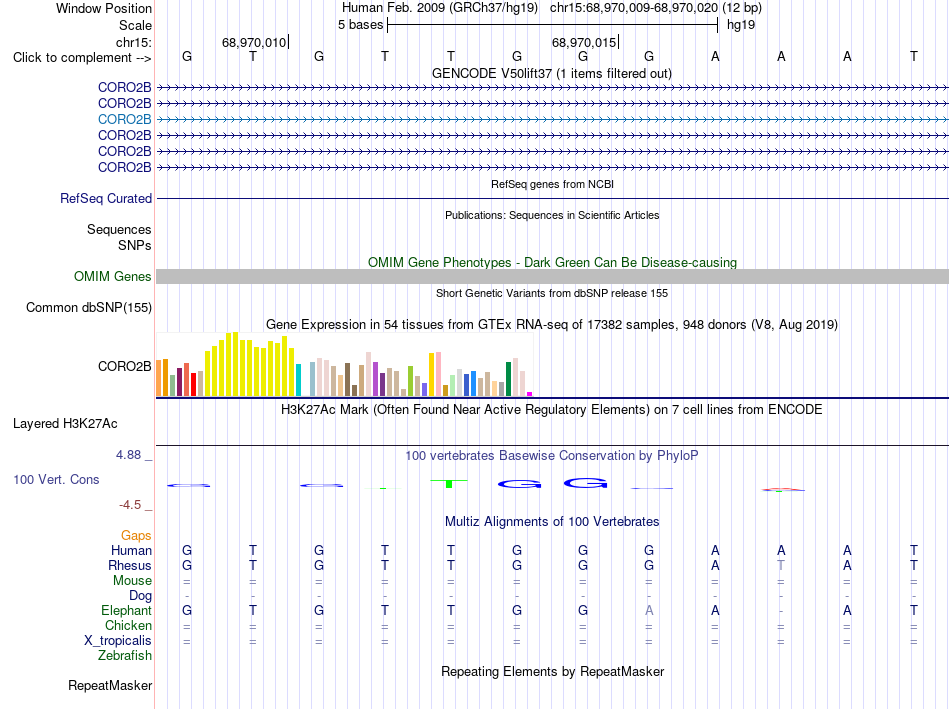
Task: Click the green T logo in conservation track
Action: click(449, 484)
